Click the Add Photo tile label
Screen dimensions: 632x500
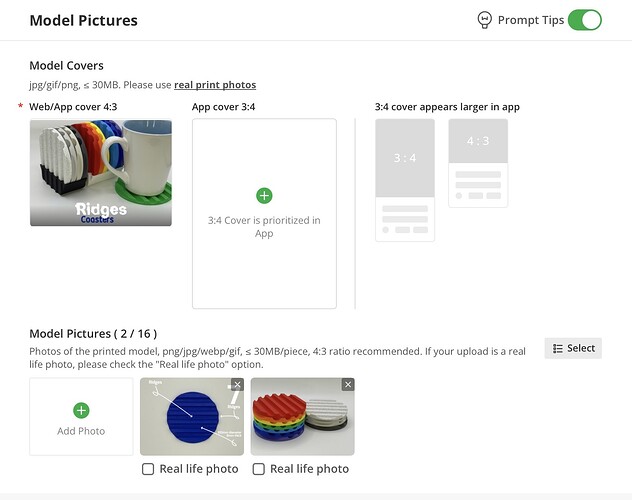tap(81, 431)
